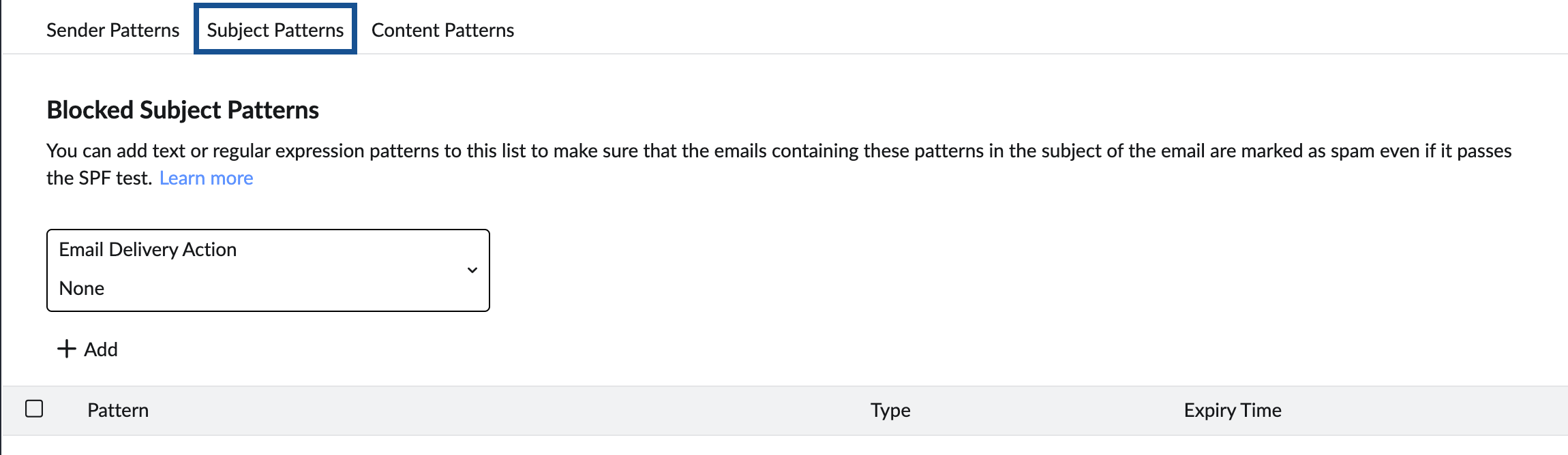Click the description paragraph about regular expressions
Viewport: 1568px width, 455px height.
pyautogui.click(x=779, y=151)
